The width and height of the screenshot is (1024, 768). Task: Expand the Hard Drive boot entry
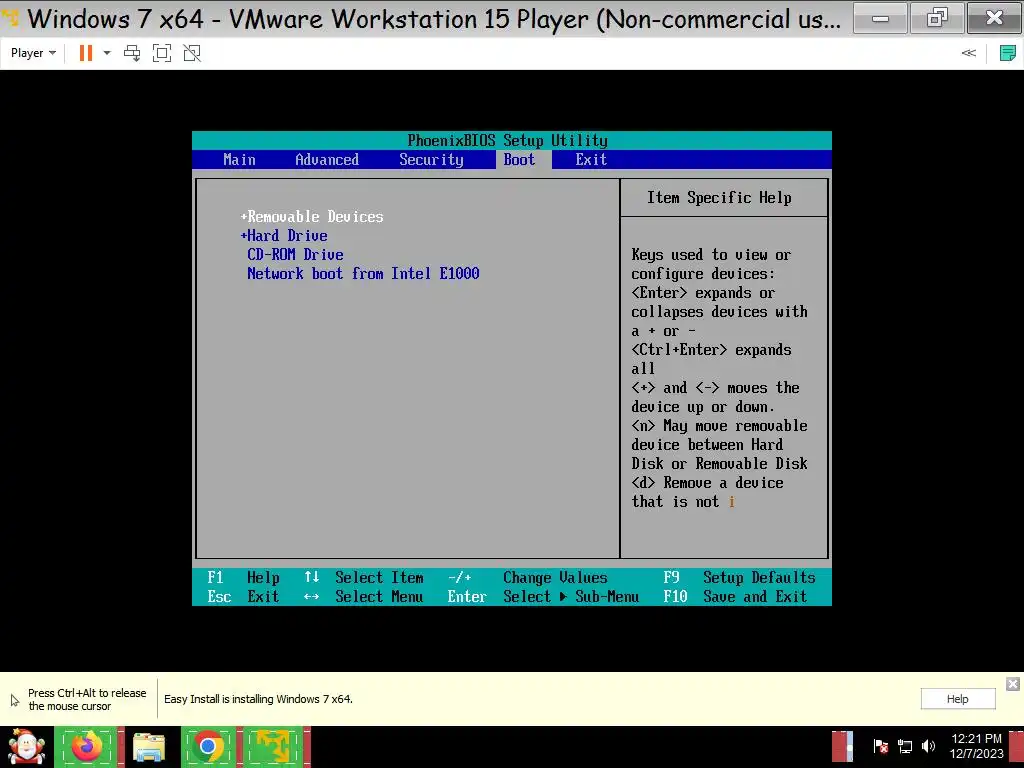pyautogui.click(x=284, y=236)
